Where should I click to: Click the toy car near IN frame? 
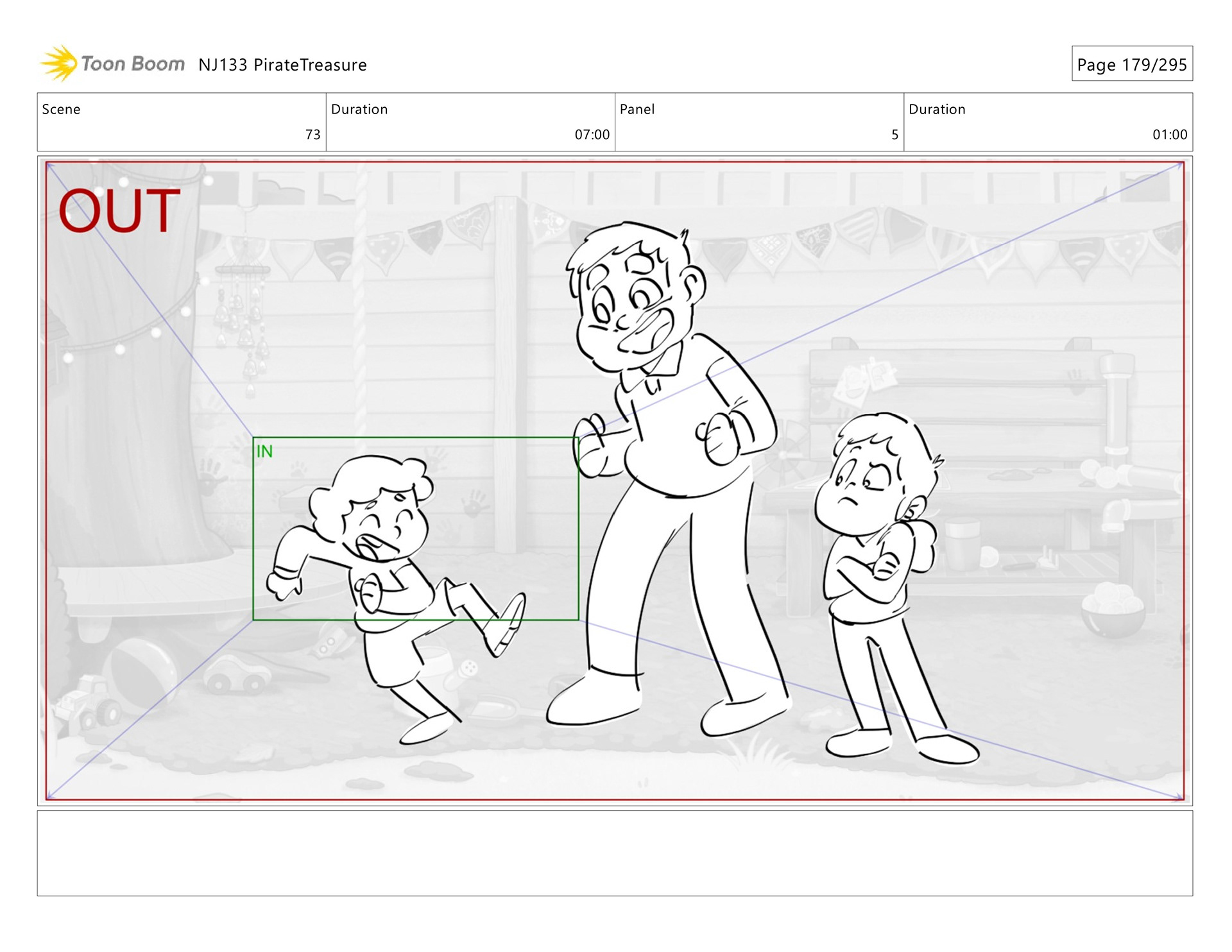(x=237, y=674)
